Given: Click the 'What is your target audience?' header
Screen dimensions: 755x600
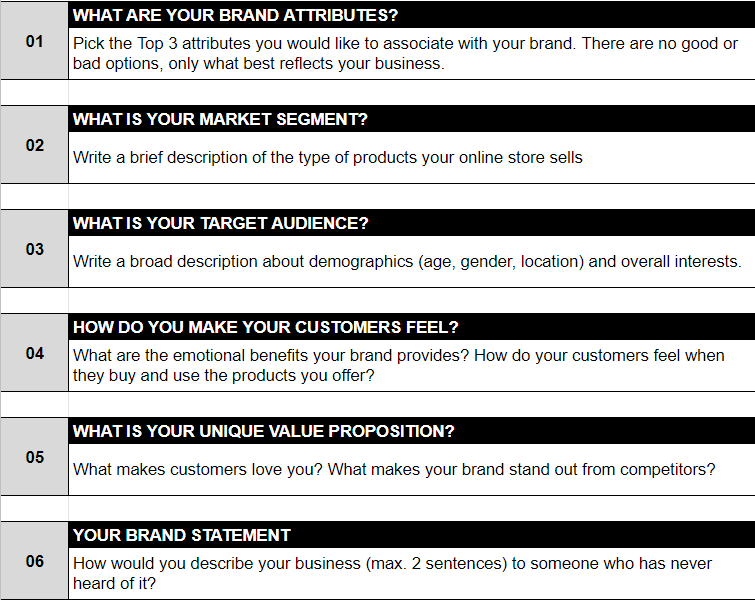Looking at the screenshot, I should pyautogui.click(x=412, y=223).
